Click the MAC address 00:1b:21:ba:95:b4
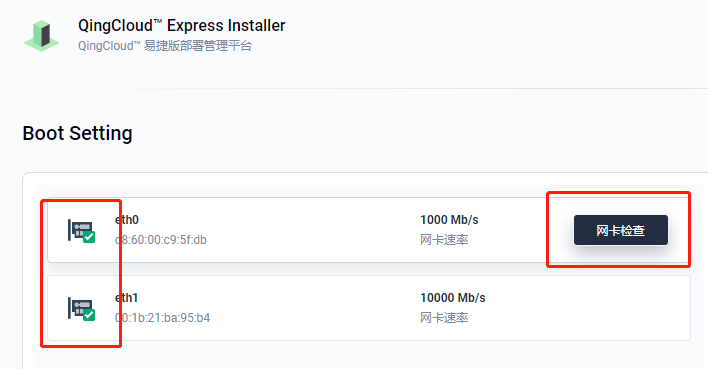 click(163, 318)
